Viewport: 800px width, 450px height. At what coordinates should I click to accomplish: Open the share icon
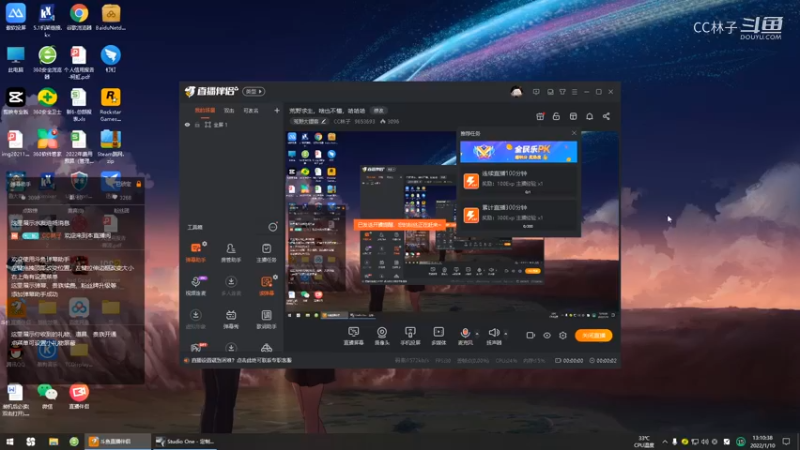point(606,116)
